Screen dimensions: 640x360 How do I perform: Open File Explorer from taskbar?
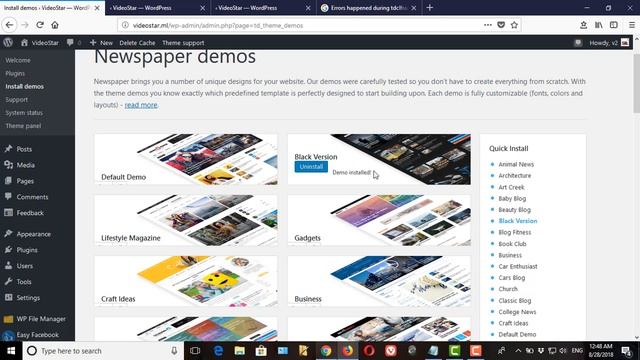[240, 351]
